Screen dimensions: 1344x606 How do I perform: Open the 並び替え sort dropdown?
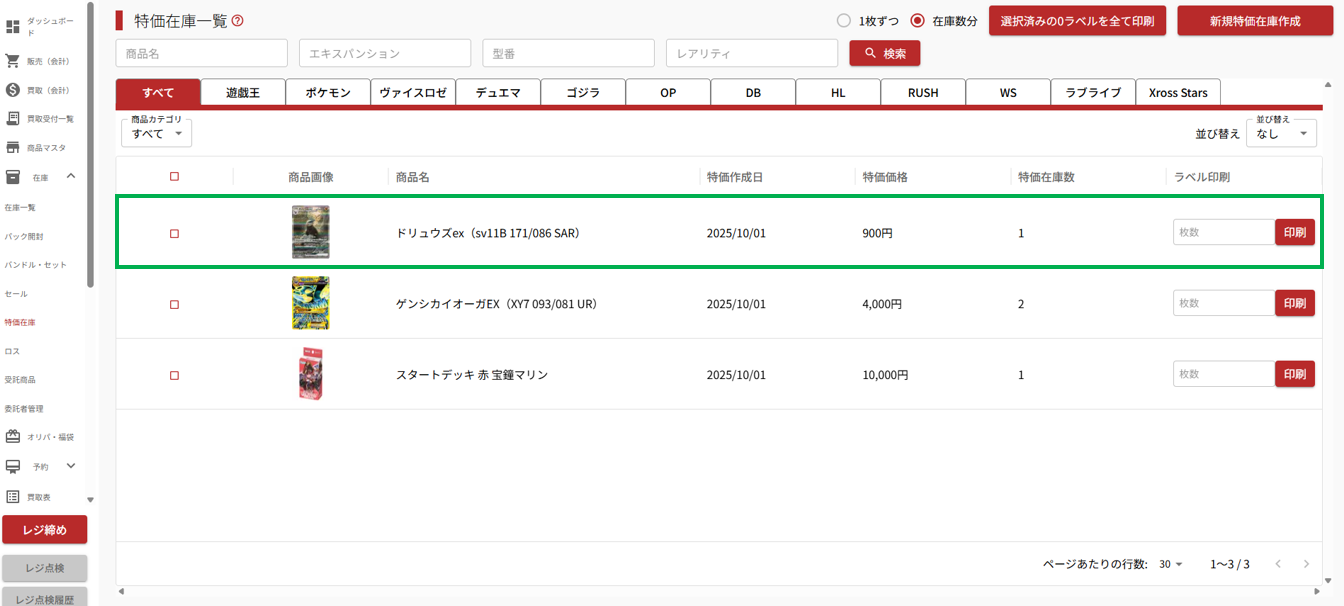[x=1281, y=133]
